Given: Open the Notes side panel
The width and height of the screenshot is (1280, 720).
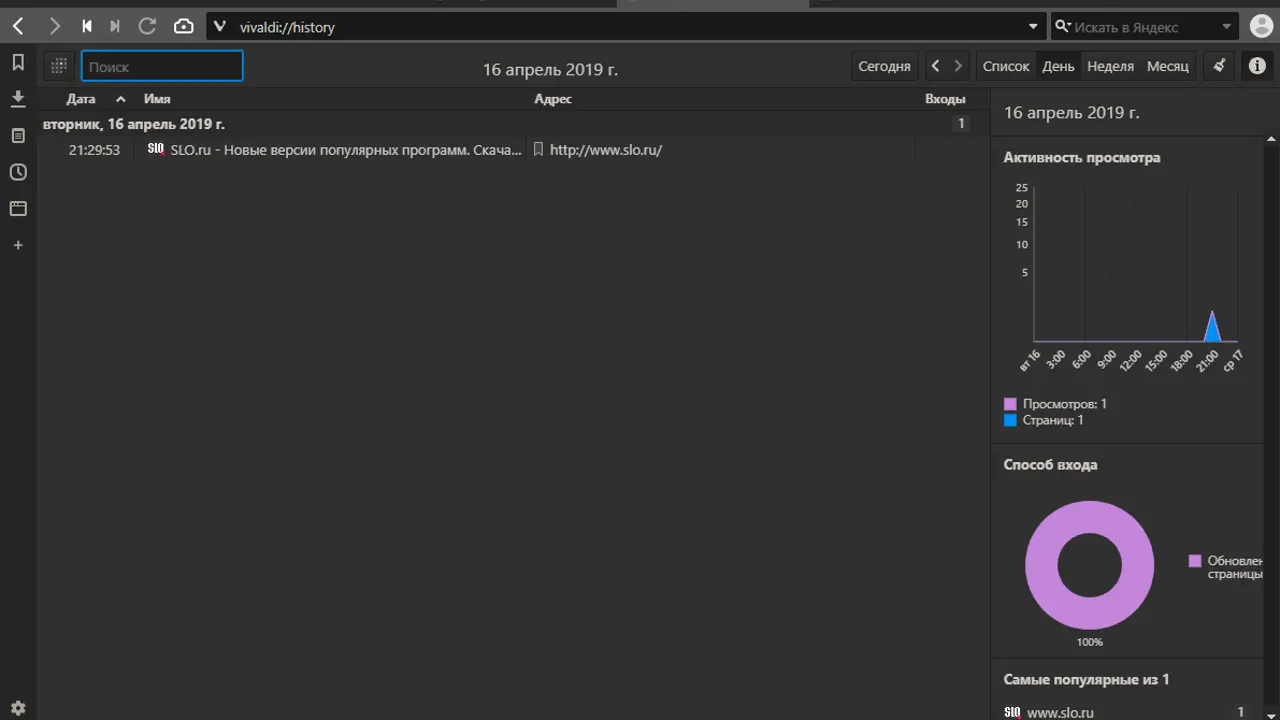Looking at the screenshot, I should pos(18,135).
